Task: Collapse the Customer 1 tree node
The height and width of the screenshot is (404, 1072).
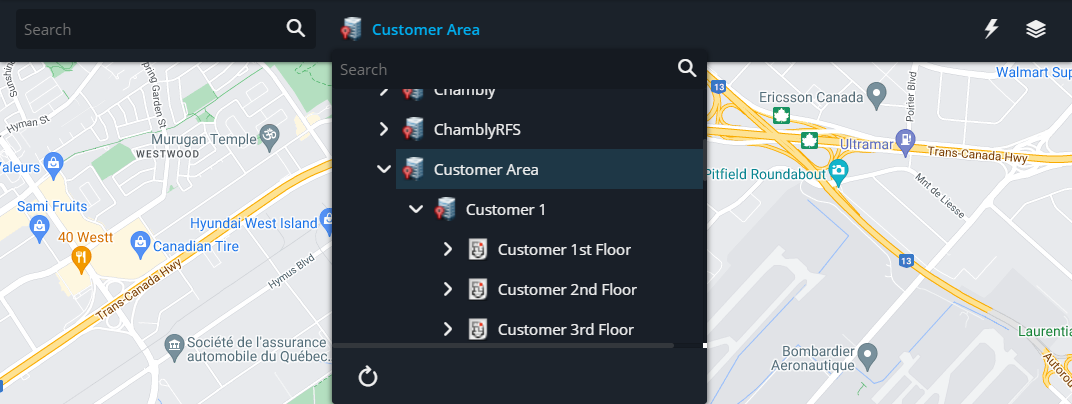Action: coord(416,209)
